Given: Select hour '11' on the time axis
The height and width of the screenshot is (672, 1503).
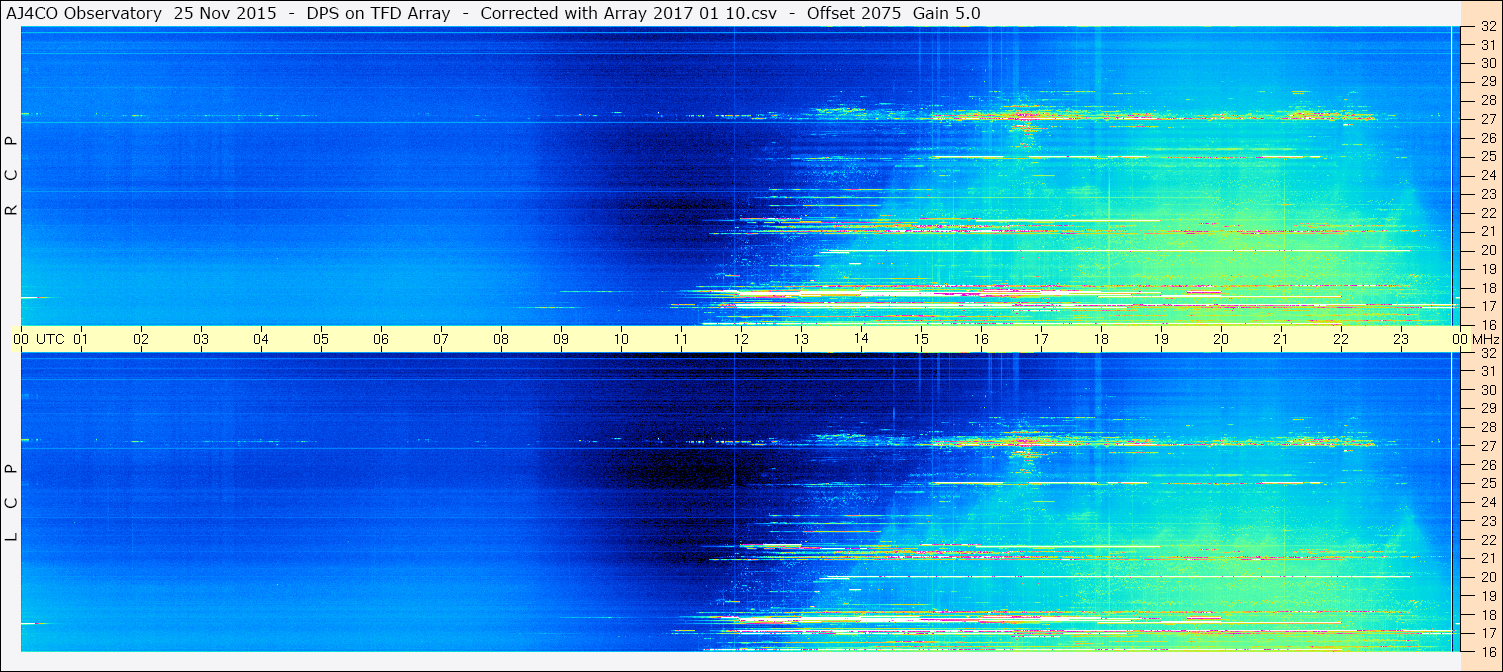Looking at the screenshot, I should 681,339.
